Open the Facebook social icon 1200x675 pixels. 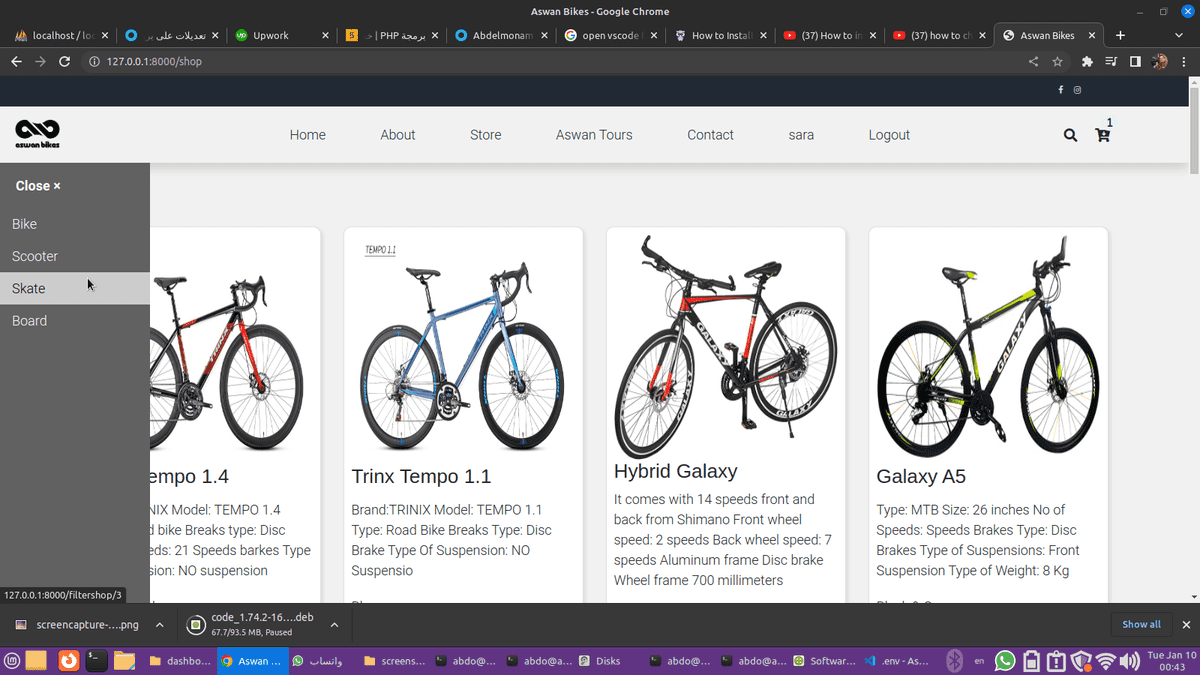click(1061, 90)
